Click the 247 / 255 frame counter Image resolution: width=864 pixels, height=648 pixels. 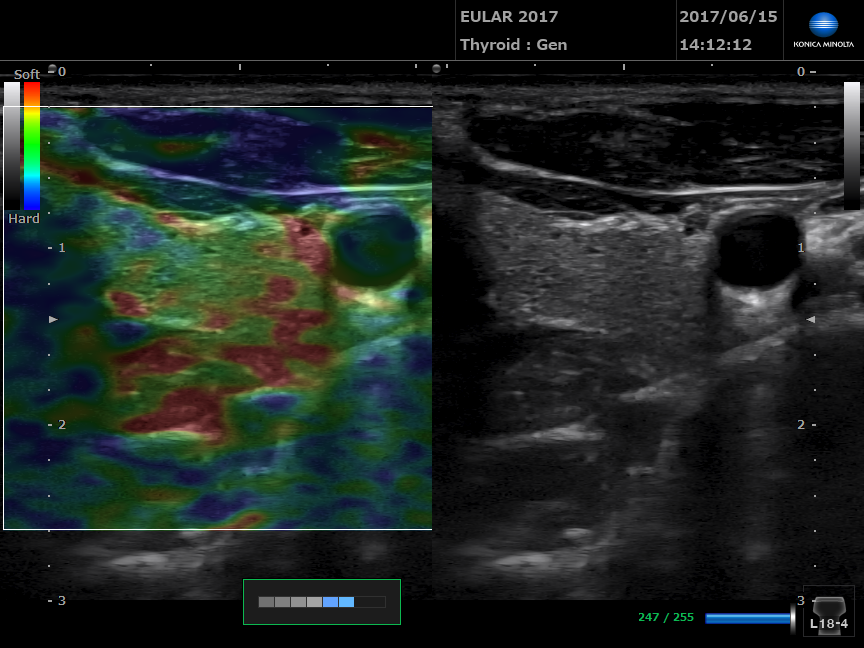[x=665, y=618]
